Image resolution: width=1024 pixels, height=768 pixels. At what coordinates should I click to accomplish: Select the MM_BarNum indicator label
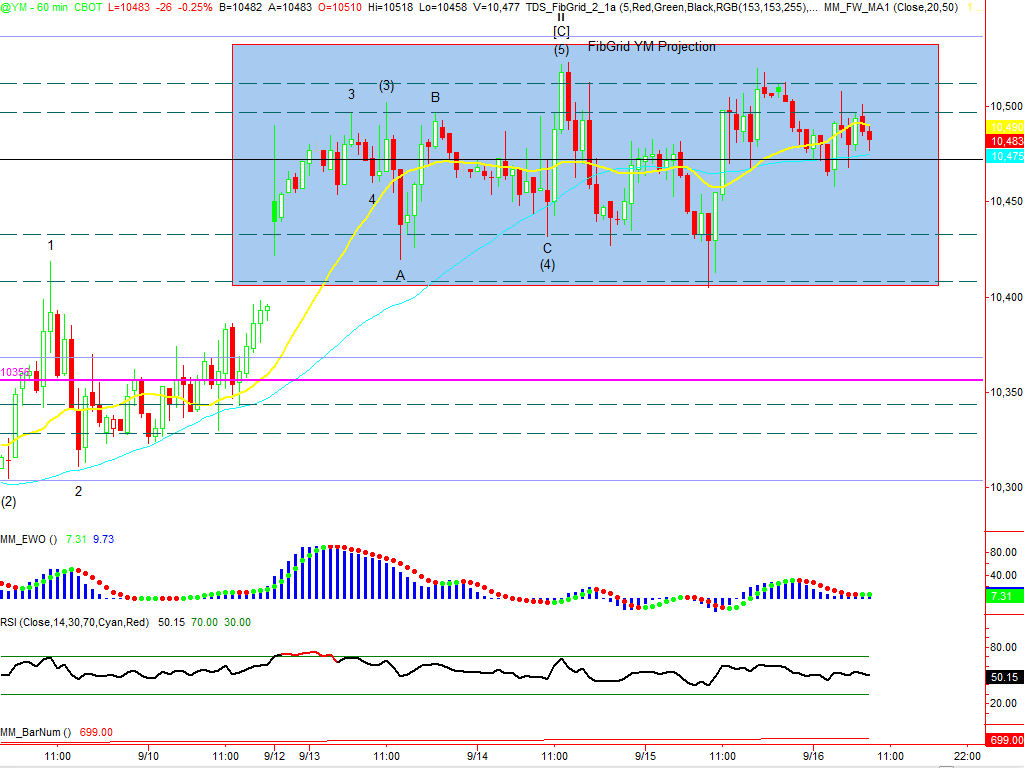coord(35,732)
